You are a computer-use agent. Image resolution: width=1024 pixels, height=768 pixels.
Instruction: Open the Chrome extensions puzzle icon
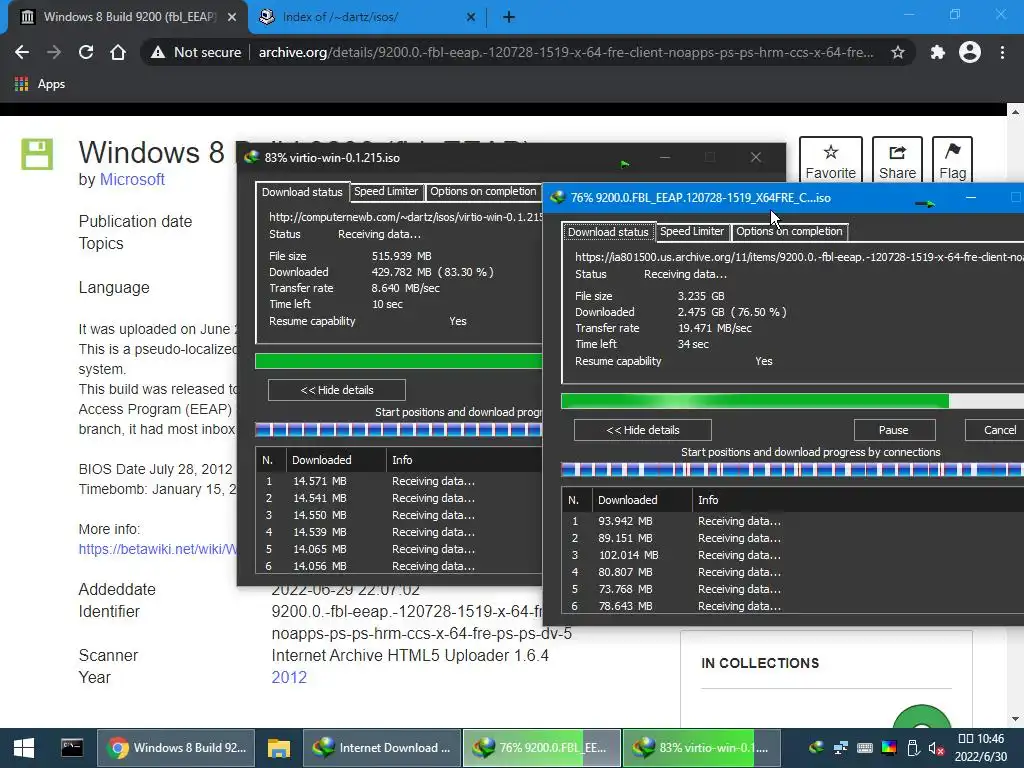pos(937,52)
